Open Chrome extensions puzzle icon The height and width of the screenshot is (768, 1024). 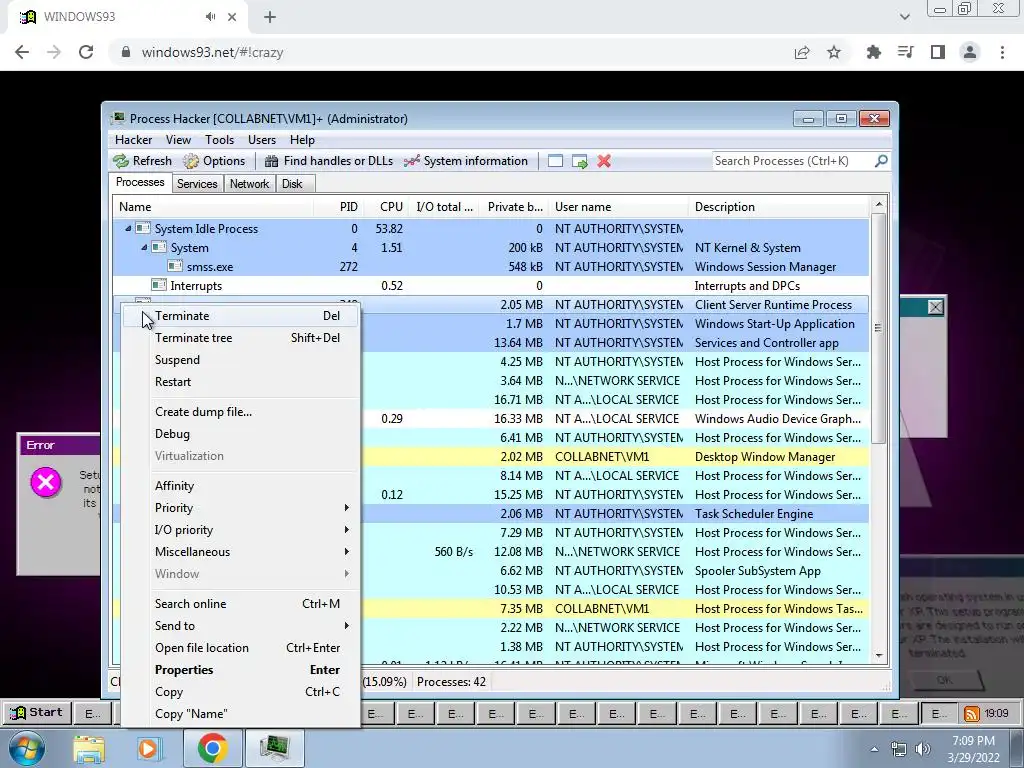873,52
